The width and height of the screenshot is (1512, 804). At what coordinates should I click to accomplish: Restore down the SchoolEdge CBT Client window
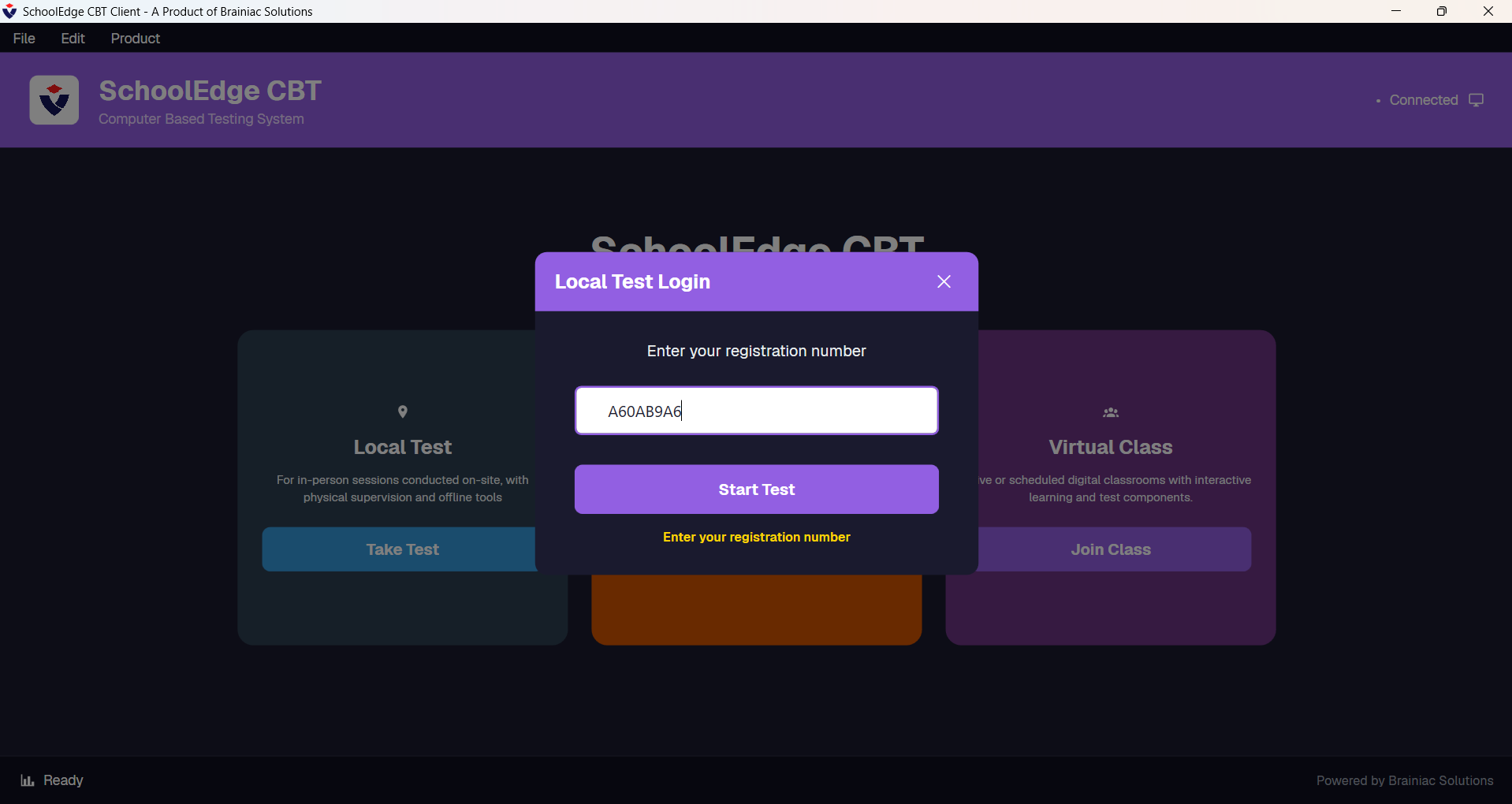coord(1442,11)
